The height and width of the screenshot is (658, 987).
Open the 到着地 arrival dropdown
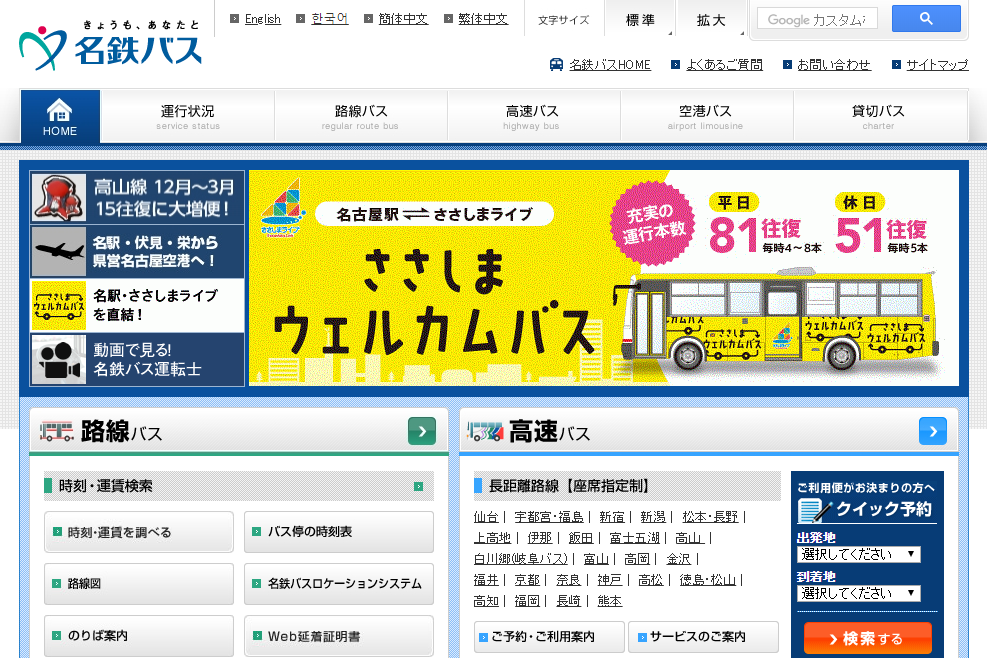[859, 593]
